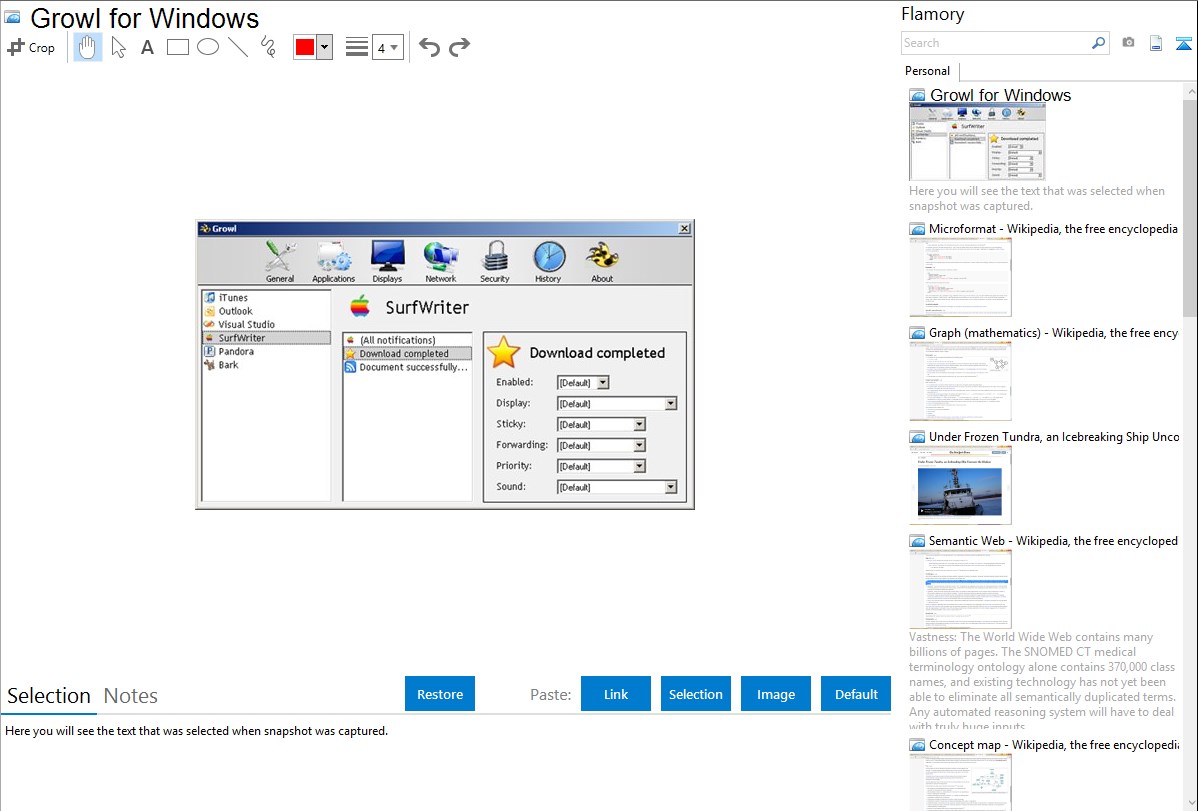Click the 'Microformat - Wikipedia' snapshot title

point(1054,229)
